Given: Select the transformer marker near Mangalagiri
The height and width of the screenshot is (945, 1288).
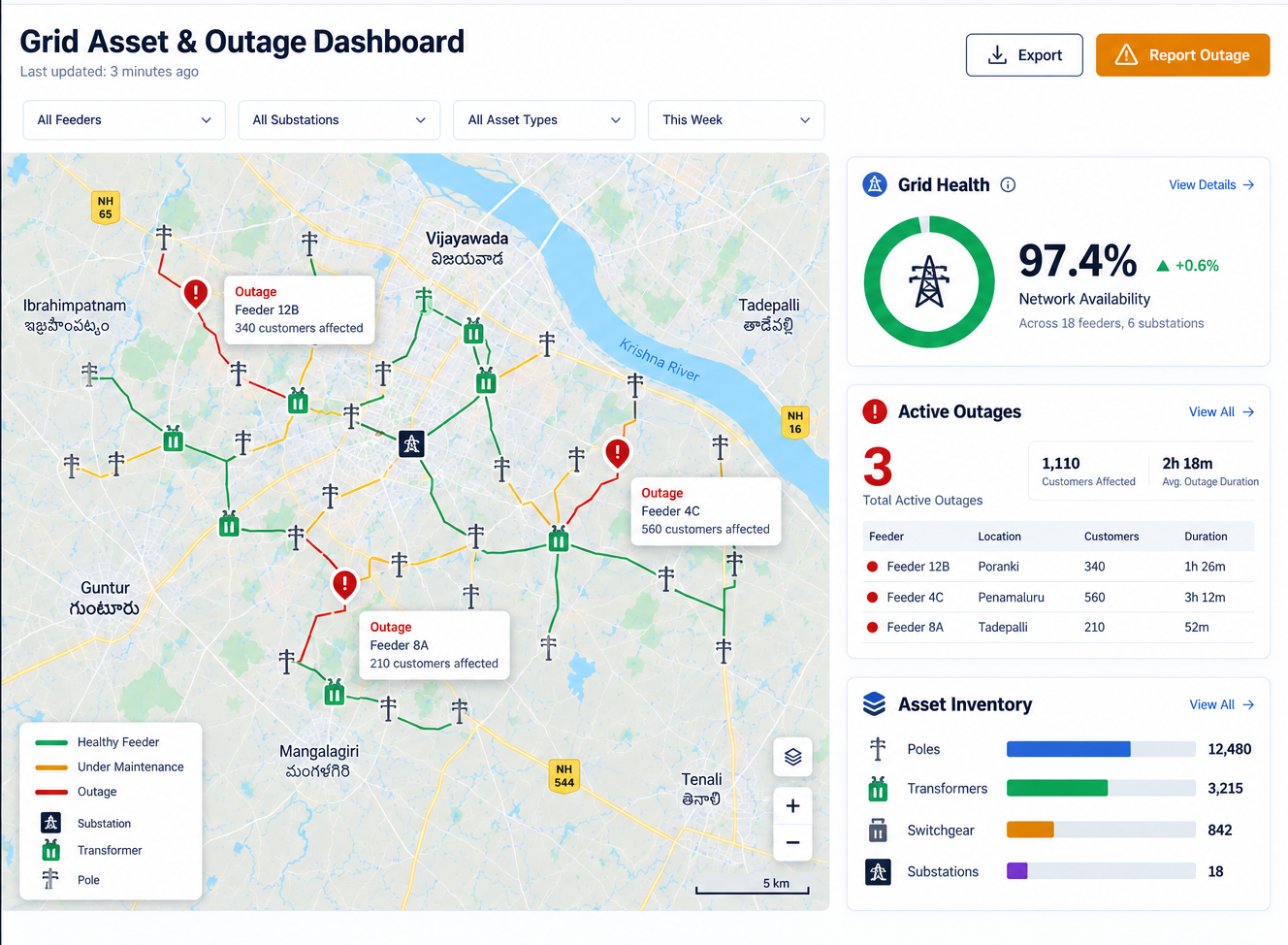Looking at the screenshot, I should click(x=335, y=693).
